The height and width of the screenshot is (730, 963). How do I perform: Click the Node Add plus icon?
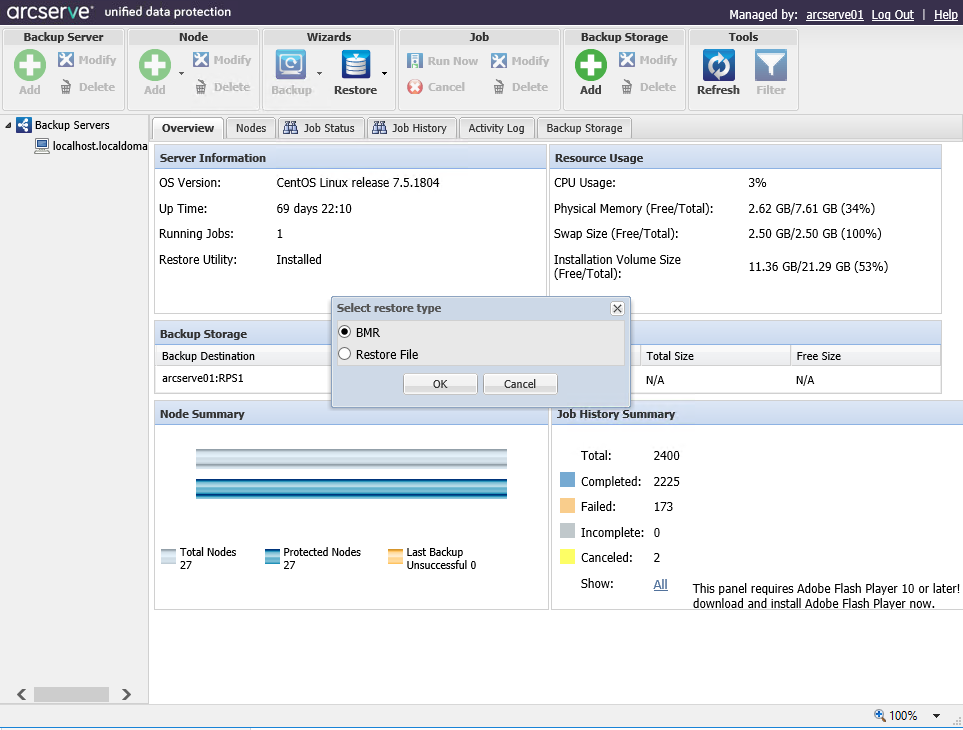[x=155, y=65]
